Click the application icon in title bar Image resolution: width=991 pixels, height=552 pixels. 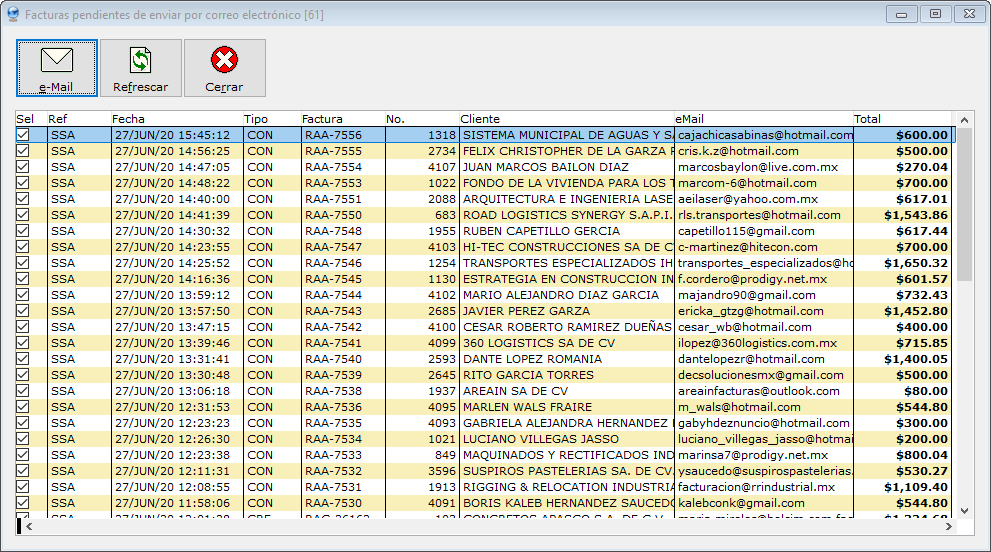click(12, 15)
